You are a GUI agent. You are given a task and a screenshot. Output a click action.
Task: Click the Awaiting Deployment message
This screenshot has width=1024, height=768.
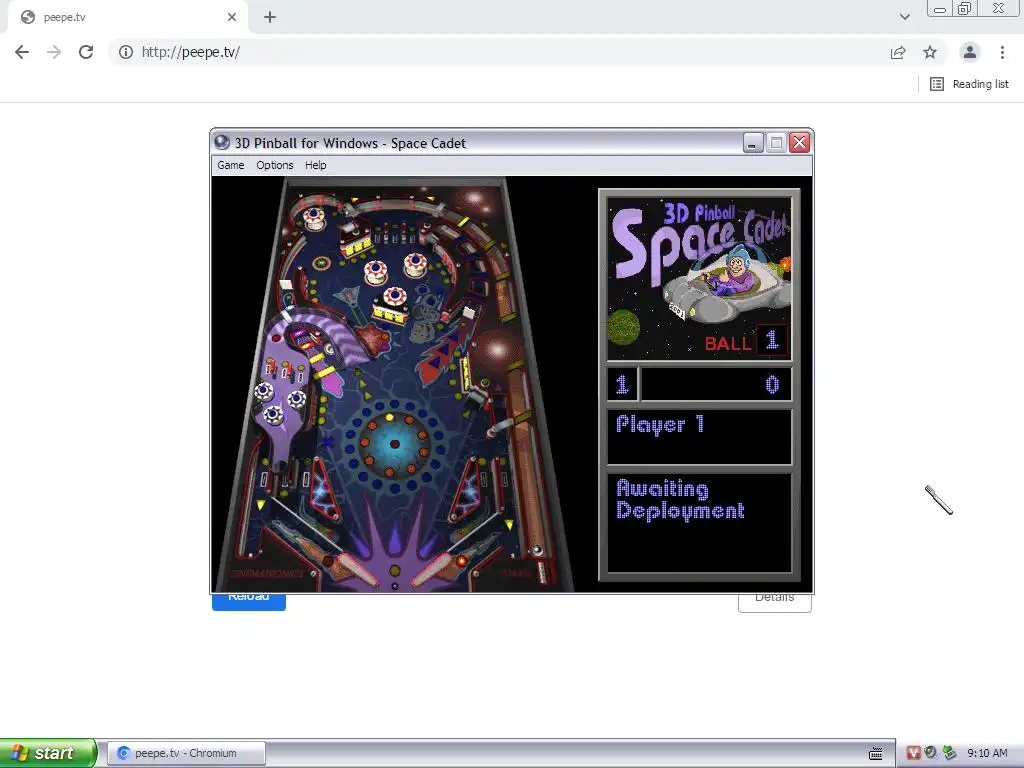(x=680, y=500)
